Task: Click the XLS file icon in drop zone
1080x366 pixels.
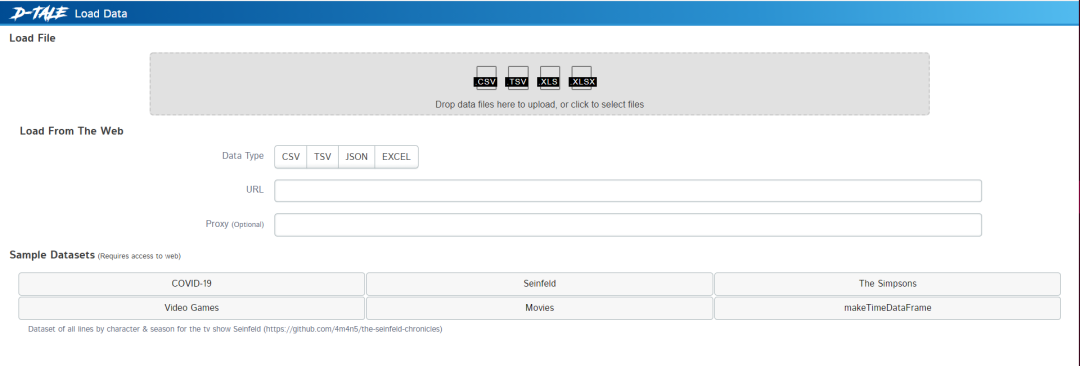Action: click(x=549, y=77)
